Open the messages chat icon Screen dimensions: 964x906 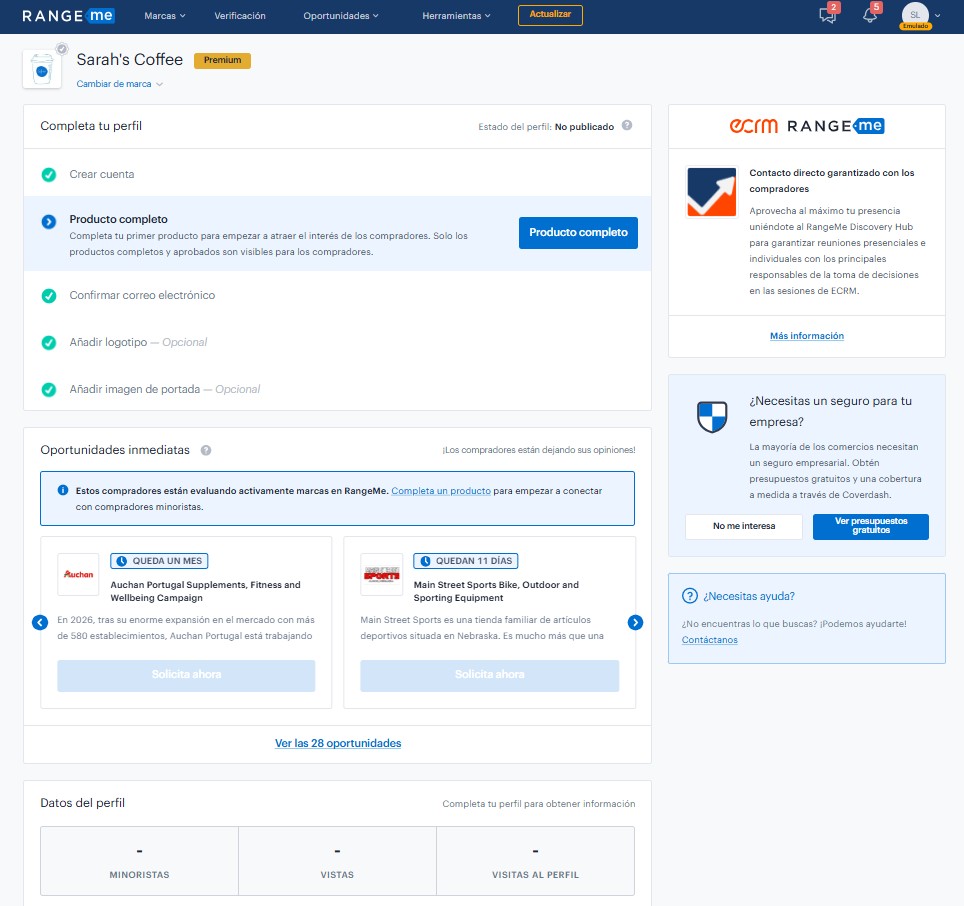coord(827,15)
